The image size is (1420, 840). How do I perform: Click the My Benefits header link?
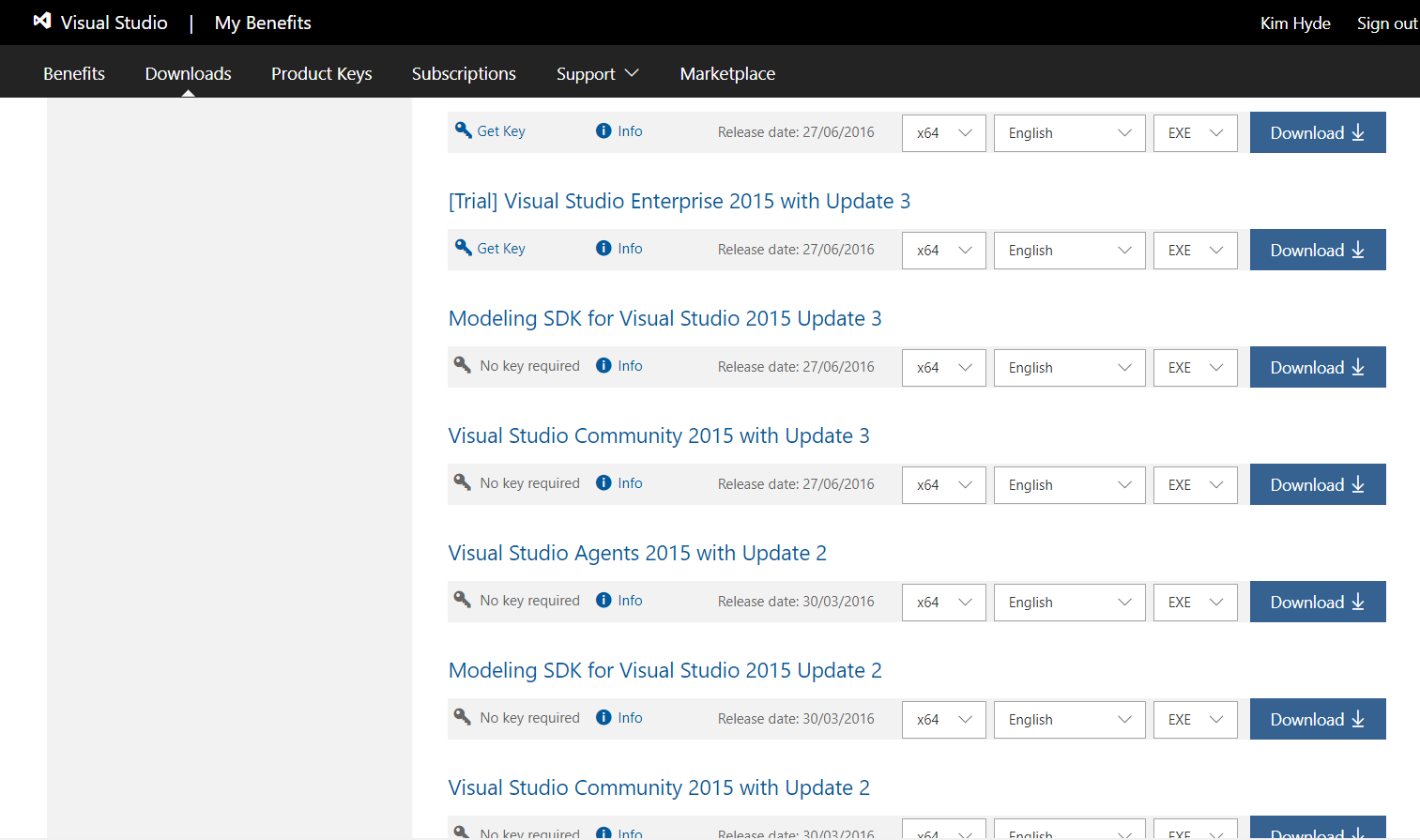pos(263,23)
